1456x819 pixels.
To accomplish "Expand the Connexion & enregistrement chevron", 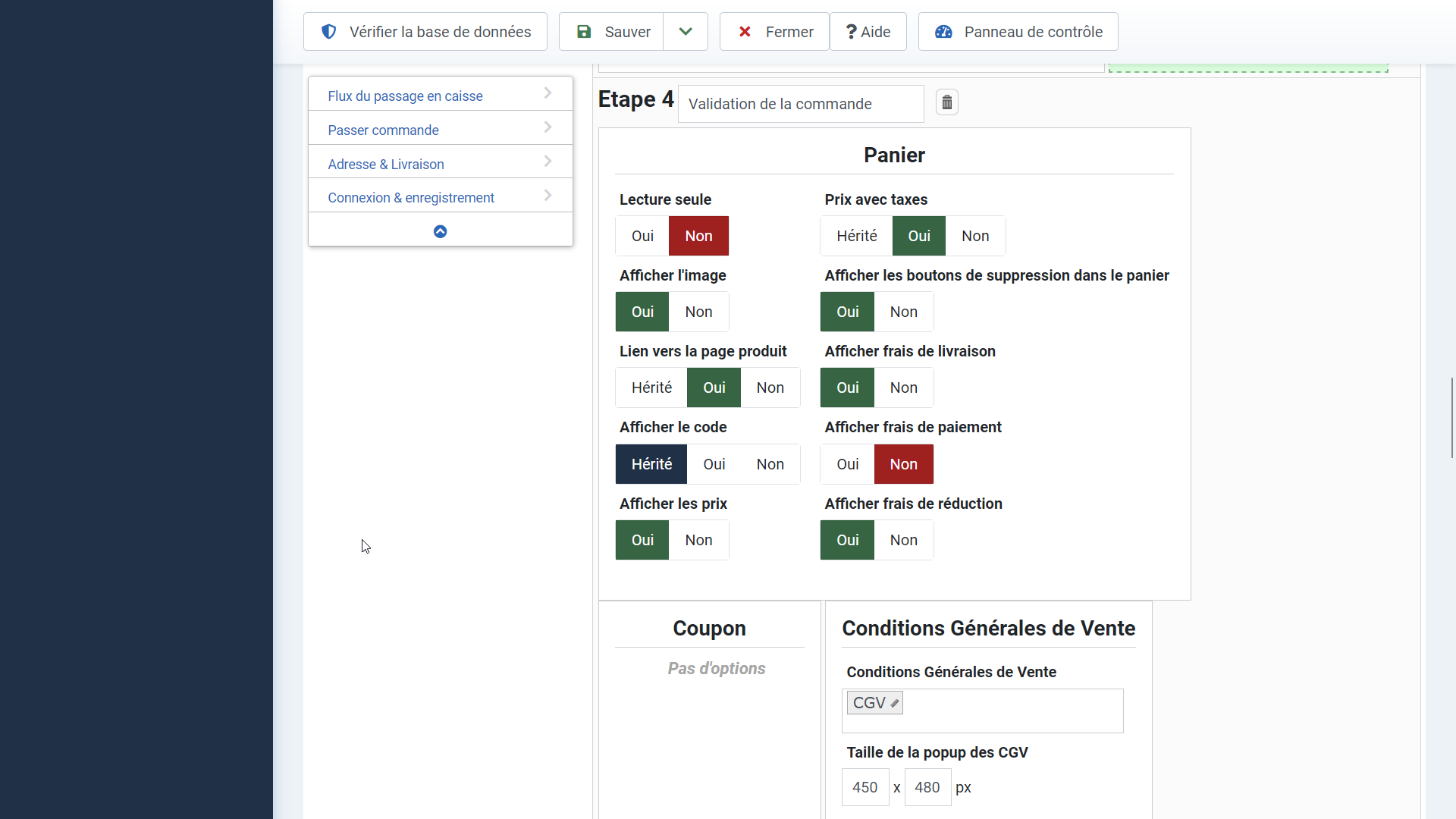I will coord(548,196).
